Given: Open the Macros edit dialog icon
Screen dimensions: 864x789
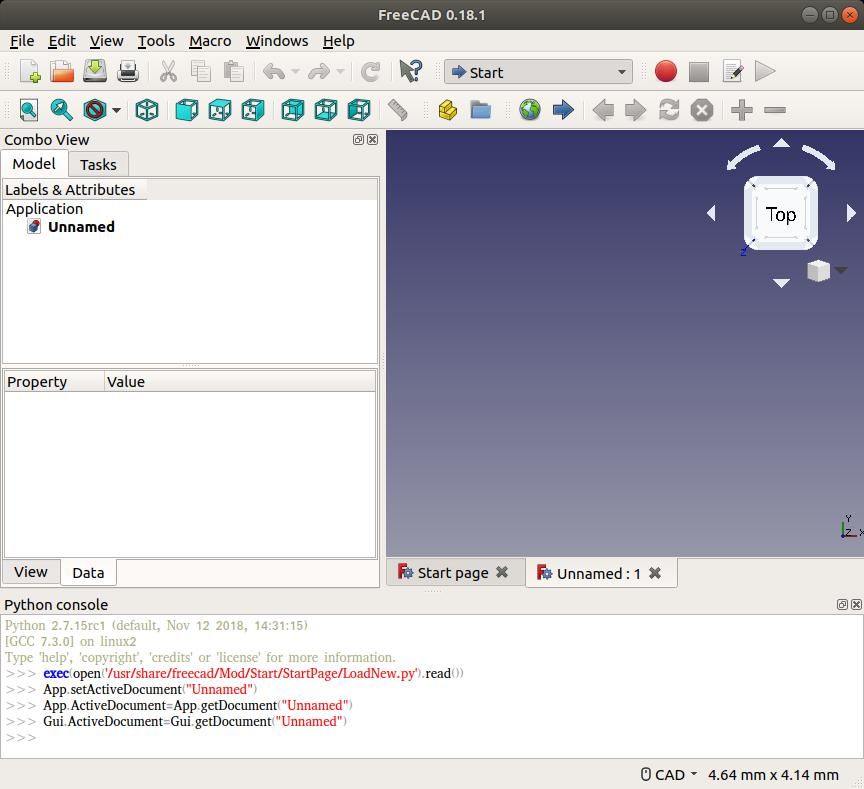Looking at the screenshot, I should 733,72.
